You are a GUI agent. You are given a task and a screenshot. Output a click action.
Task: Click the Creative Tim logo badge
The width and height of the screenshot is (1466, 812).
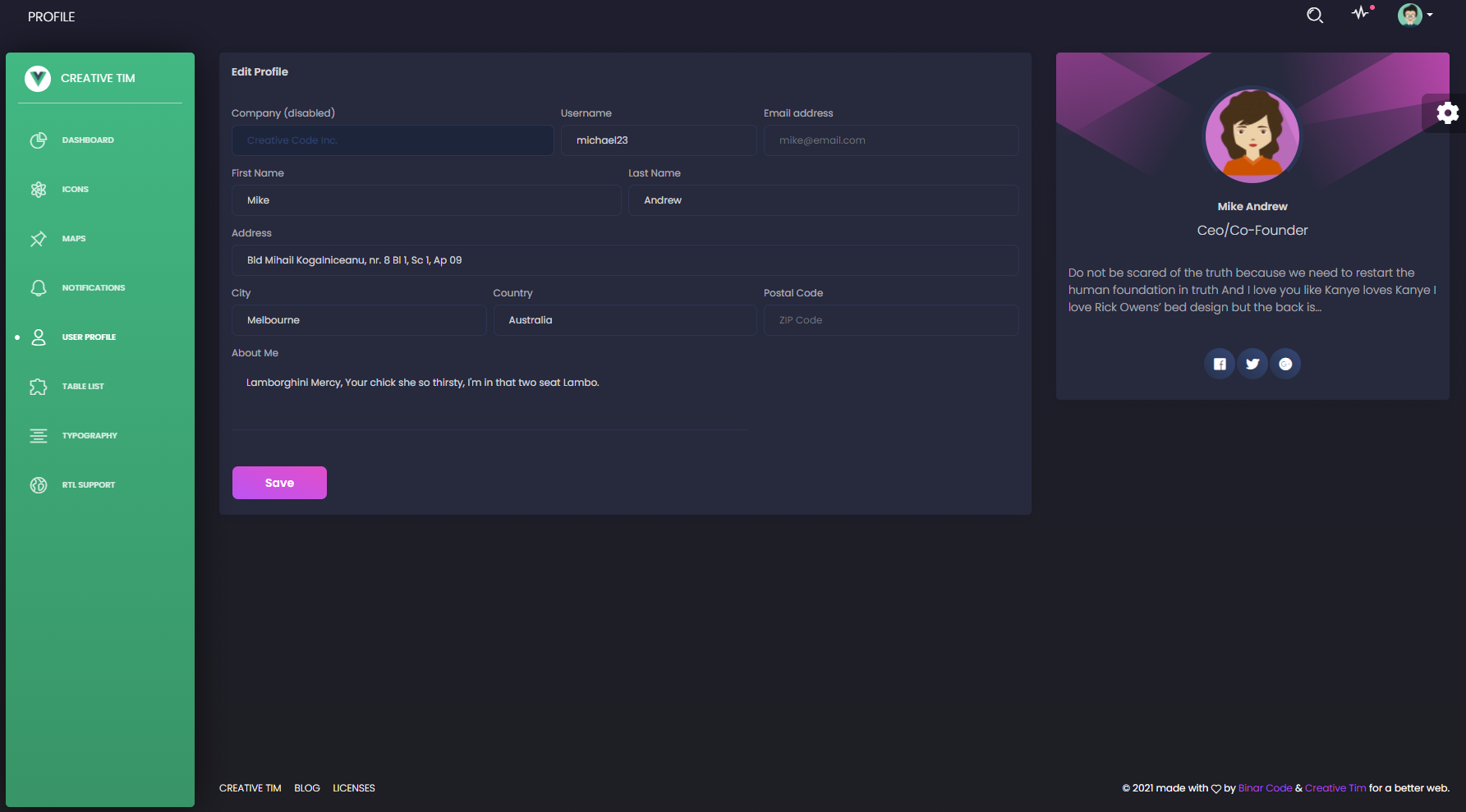click(x=38, y=79)
